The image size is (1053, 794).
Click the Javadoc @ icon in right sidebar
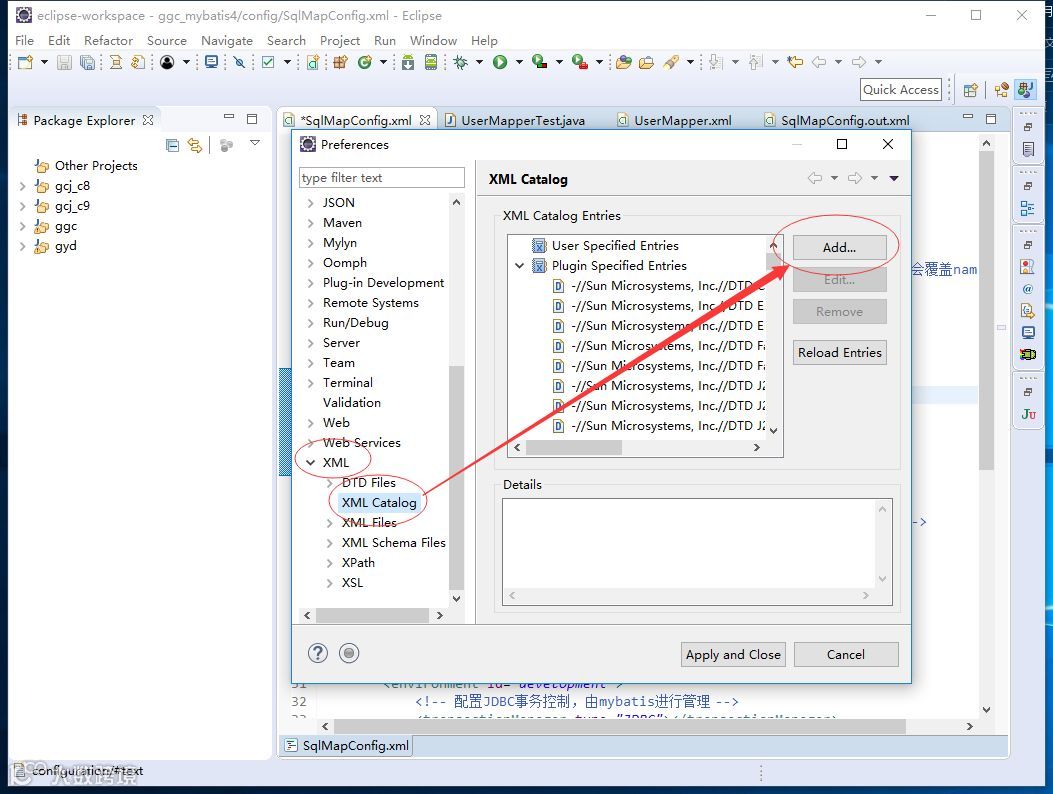(1027, 289)
